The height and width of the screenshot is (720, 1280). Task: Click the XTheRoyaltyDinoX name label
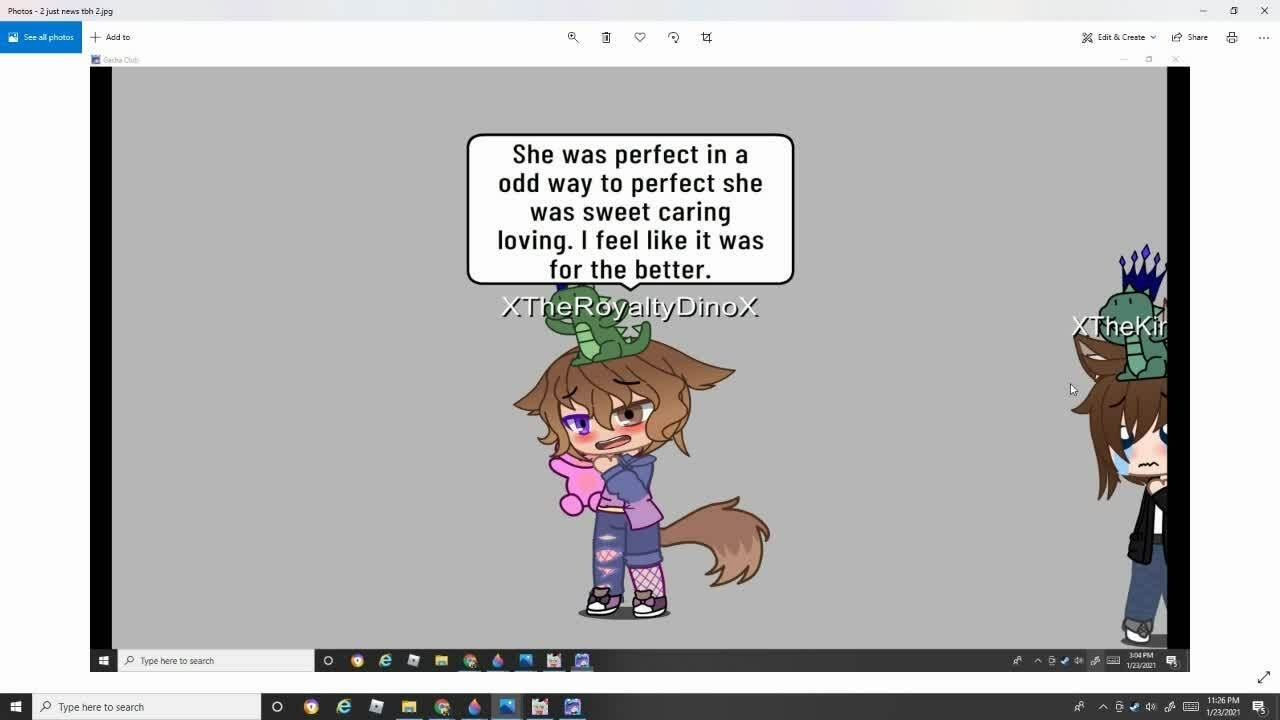point(630,307)
